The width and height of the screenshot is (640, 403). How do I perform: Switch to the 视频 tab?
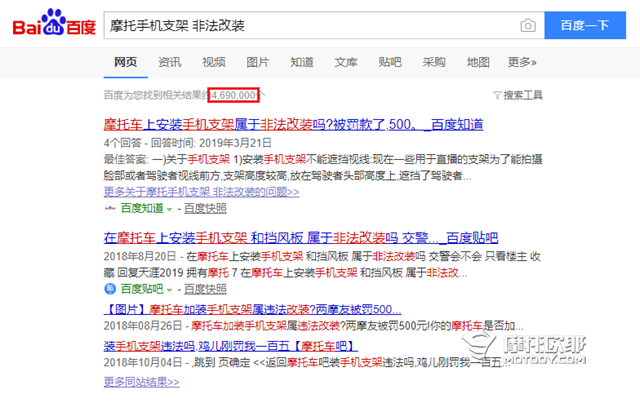coord(213,62)
